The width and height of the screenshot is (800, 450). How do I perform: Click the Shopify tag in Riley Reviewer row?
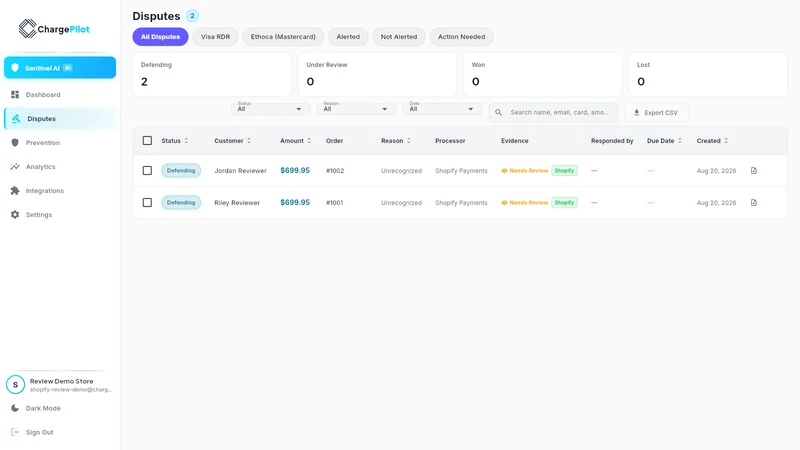tap(564, 203)
